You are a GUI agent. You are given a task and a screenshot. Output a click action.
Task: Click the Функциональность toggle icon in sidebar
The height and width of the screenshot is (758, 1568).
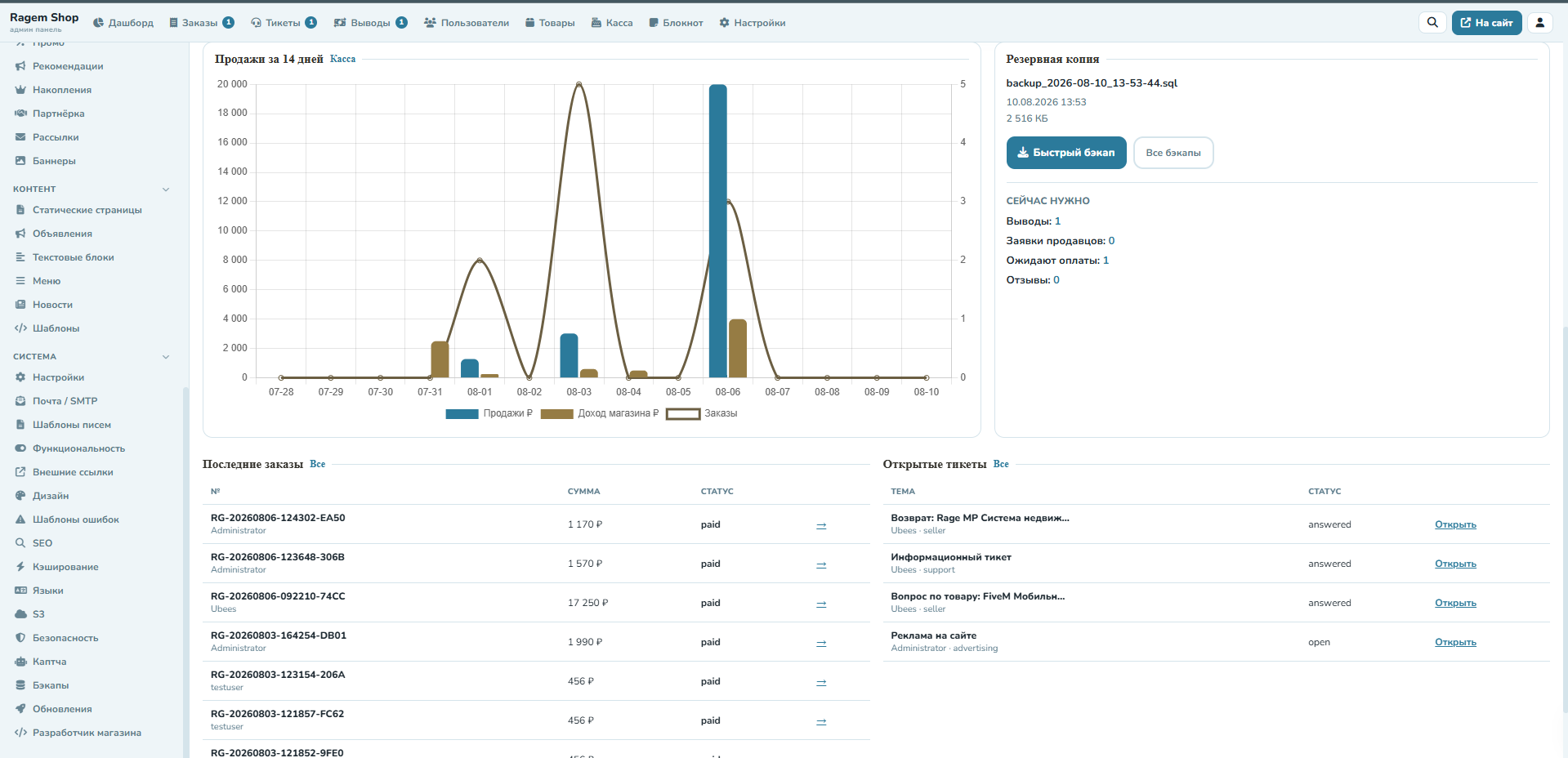(20, 448)
